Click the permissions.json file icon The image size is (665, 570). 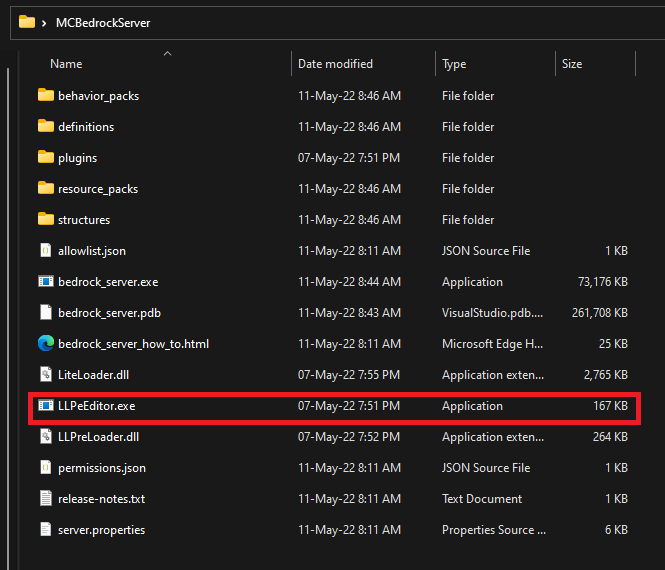[46, 467]
